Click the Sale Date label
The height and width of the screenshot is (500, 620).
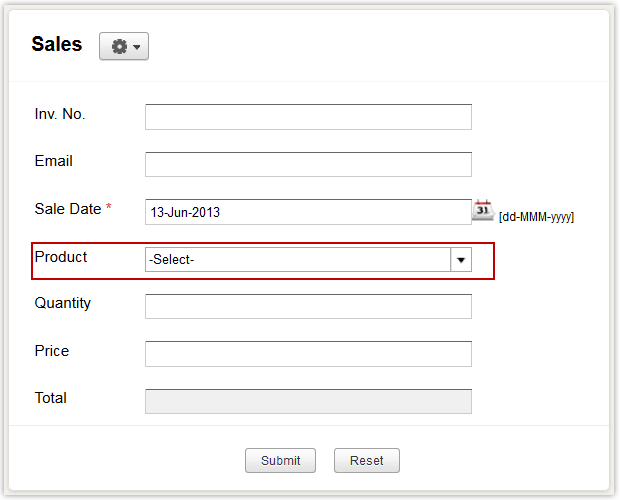[x=68, y=209]
